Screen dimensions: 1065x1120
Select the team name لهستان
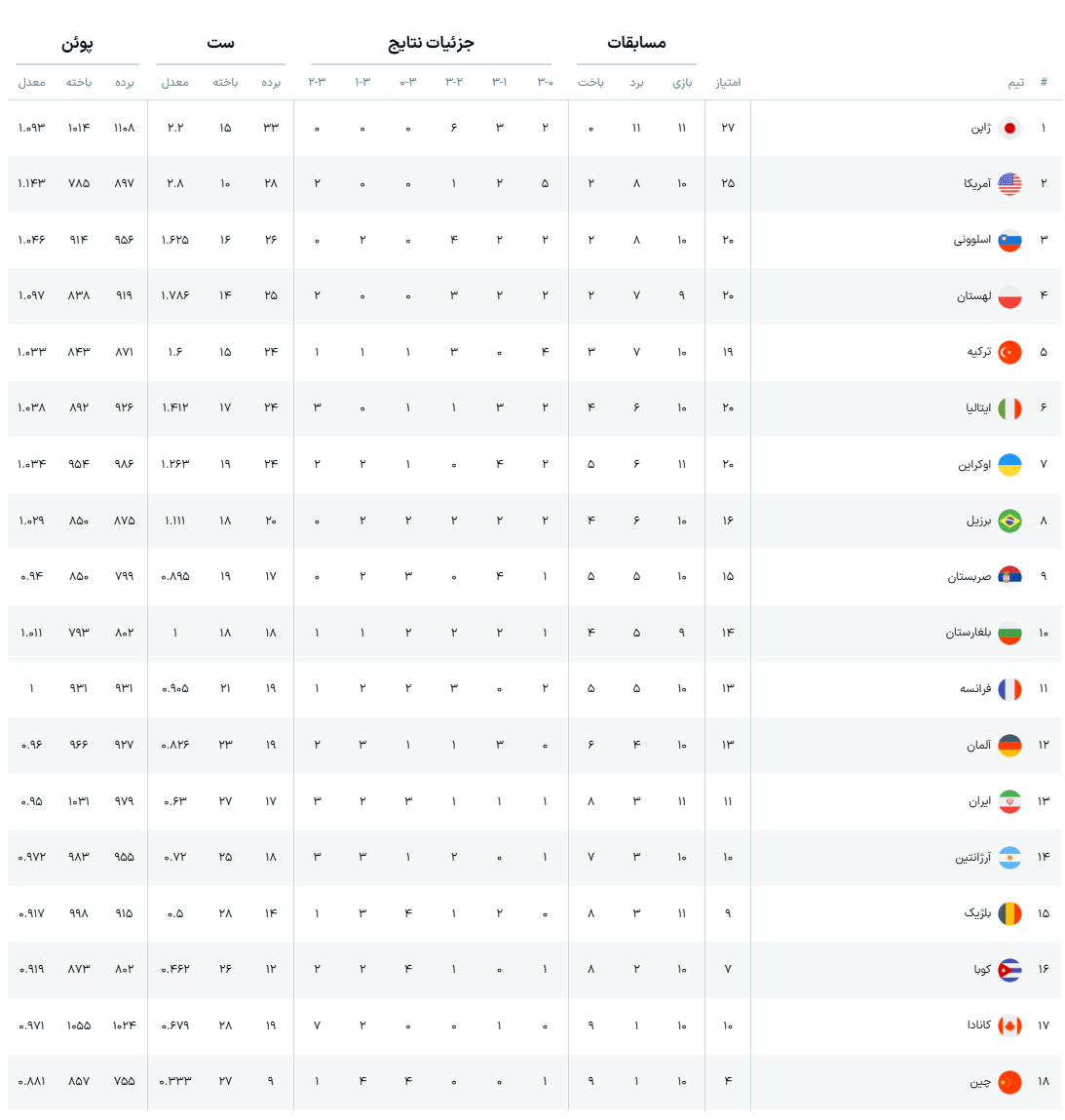click(x=973, y=295)
